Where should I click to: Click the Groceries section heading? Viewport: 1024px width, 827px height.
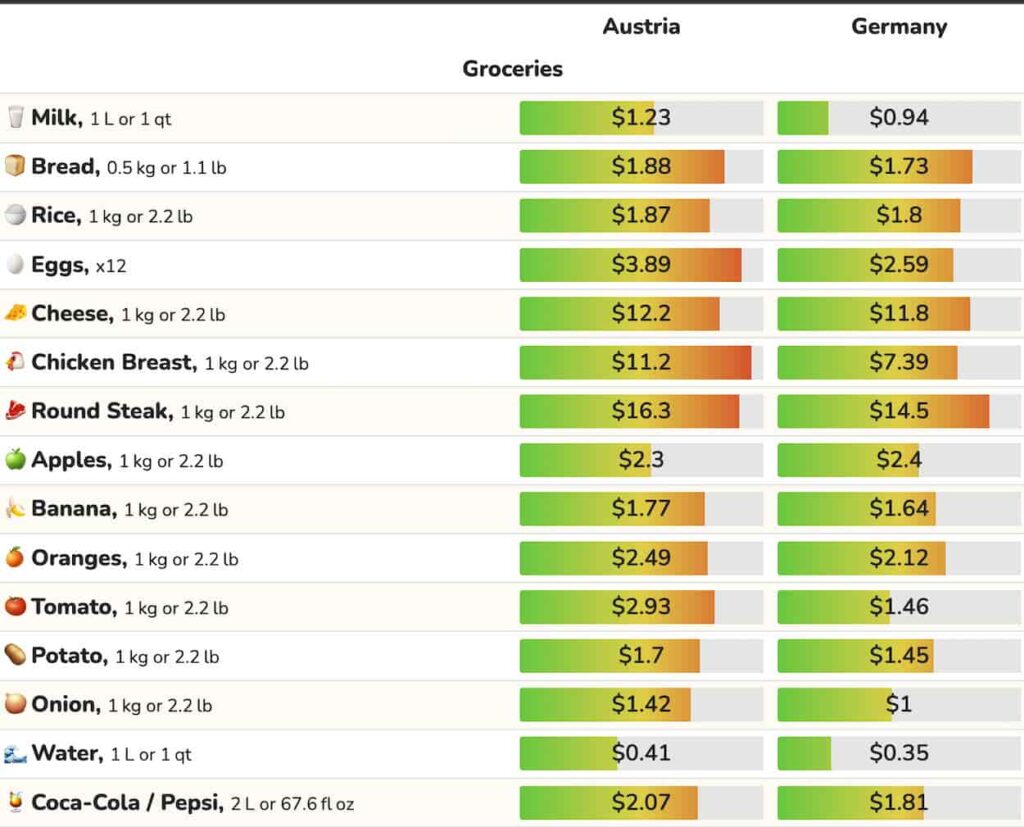point(512,69)
